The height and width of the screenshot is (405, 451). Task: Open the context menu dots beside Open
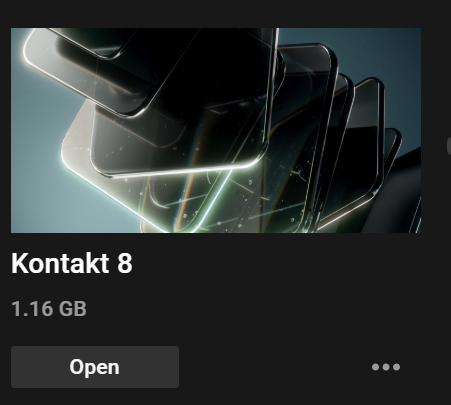click(x=386, y=367)
